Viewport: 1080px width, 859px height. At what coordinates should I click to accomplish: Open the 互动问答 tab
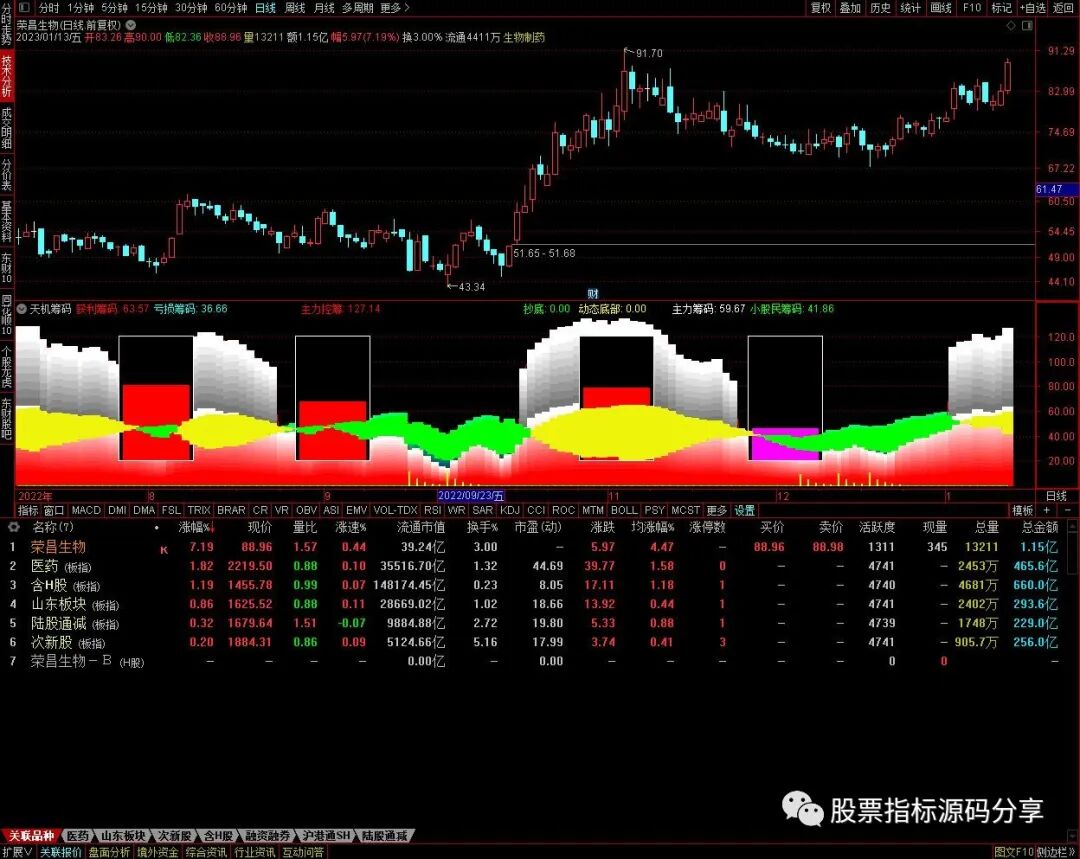[x=303, y=852]
